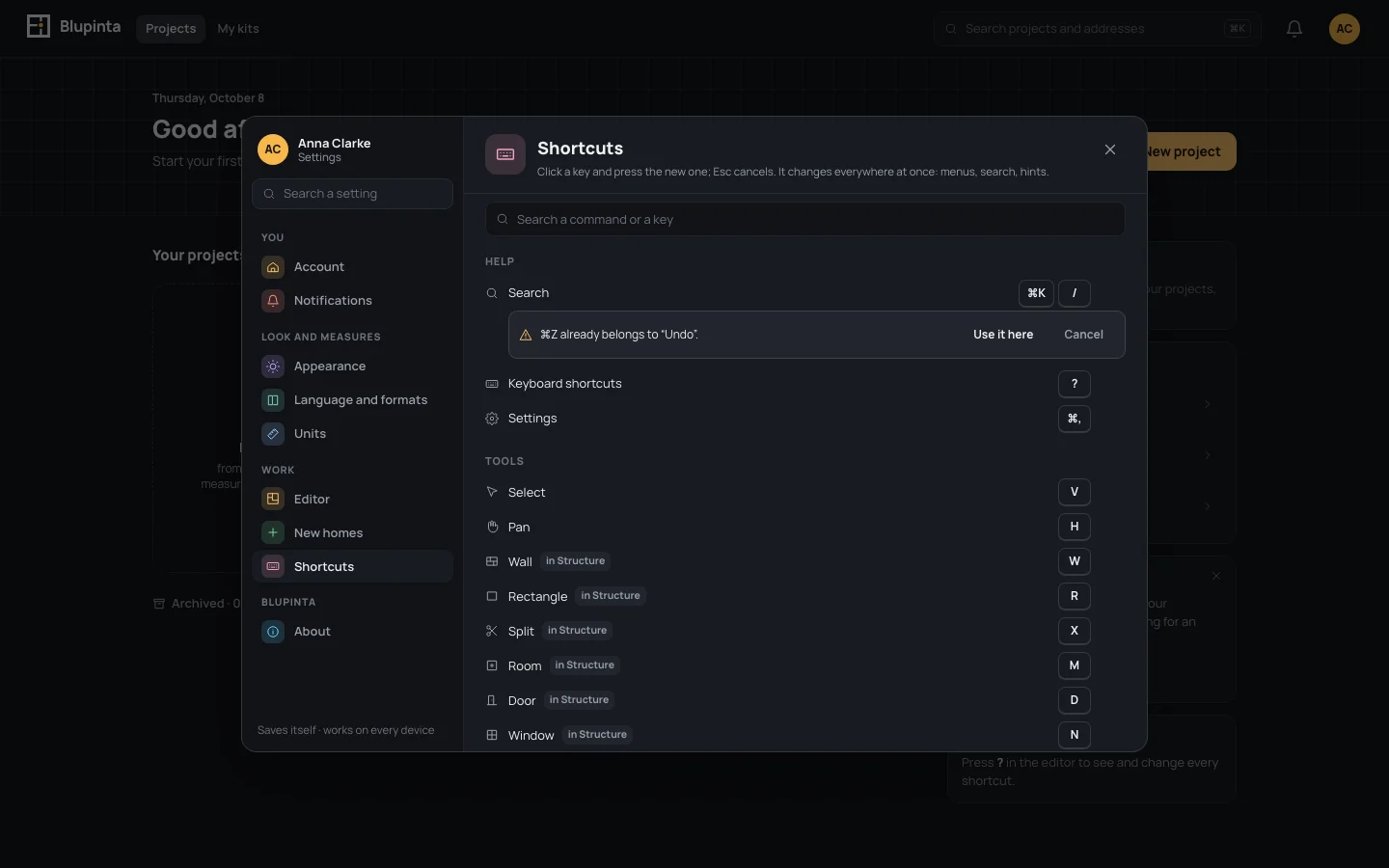
Task: Switch to the Projects tab
Action: pos(171,29)
